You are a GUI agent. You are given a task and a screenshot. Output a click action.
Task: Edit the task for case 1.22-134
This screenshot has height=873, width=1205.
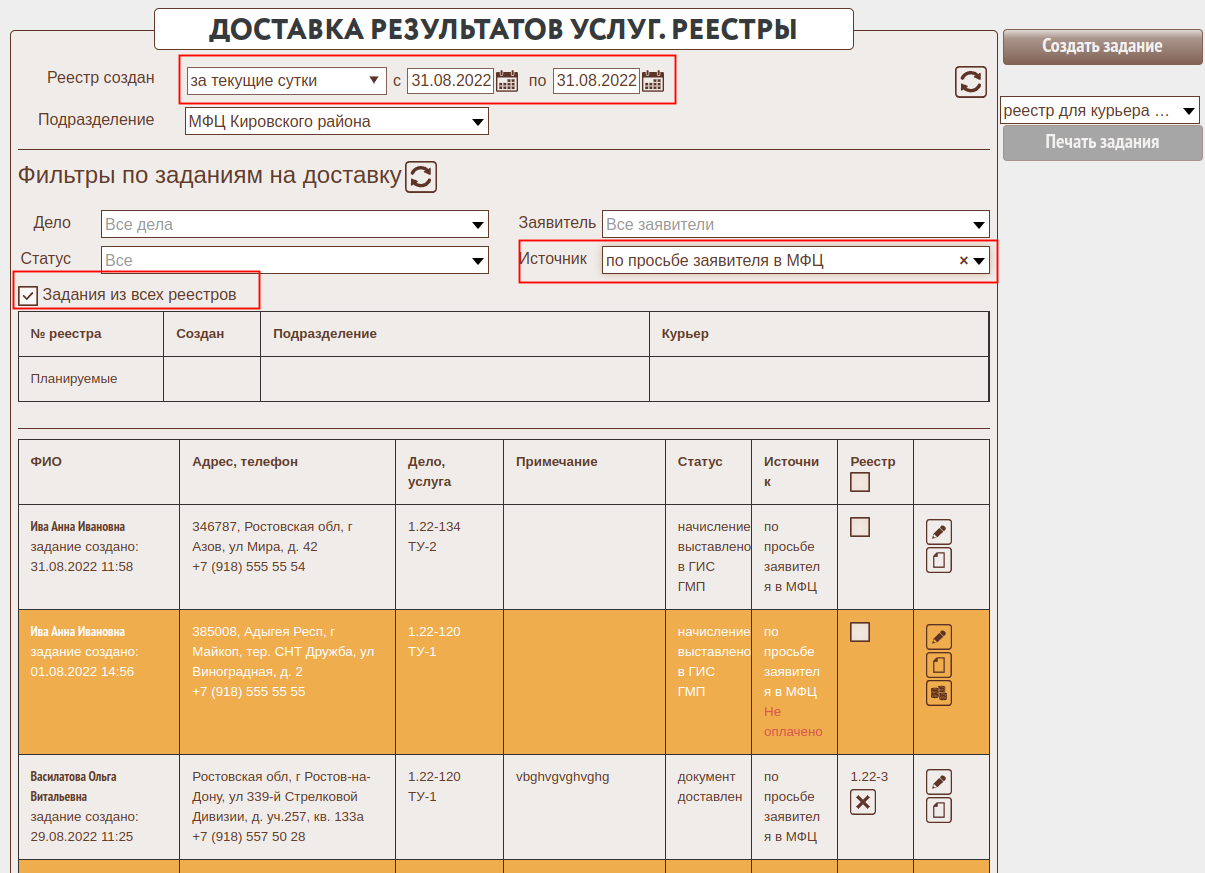pos(938,531)
